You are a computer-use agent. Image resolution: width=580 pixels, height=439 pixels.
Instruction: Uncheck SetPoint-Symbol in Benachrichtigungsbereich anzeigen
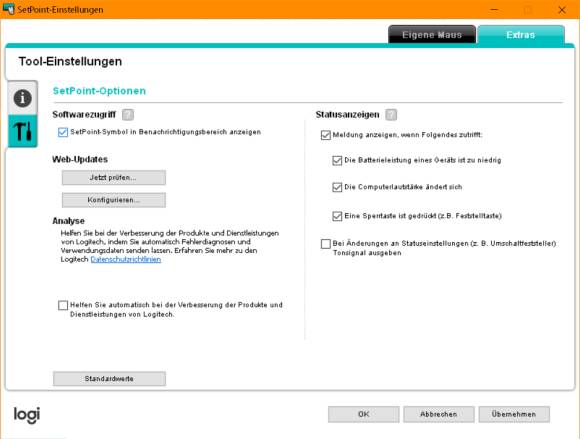(x=63, y=132)
